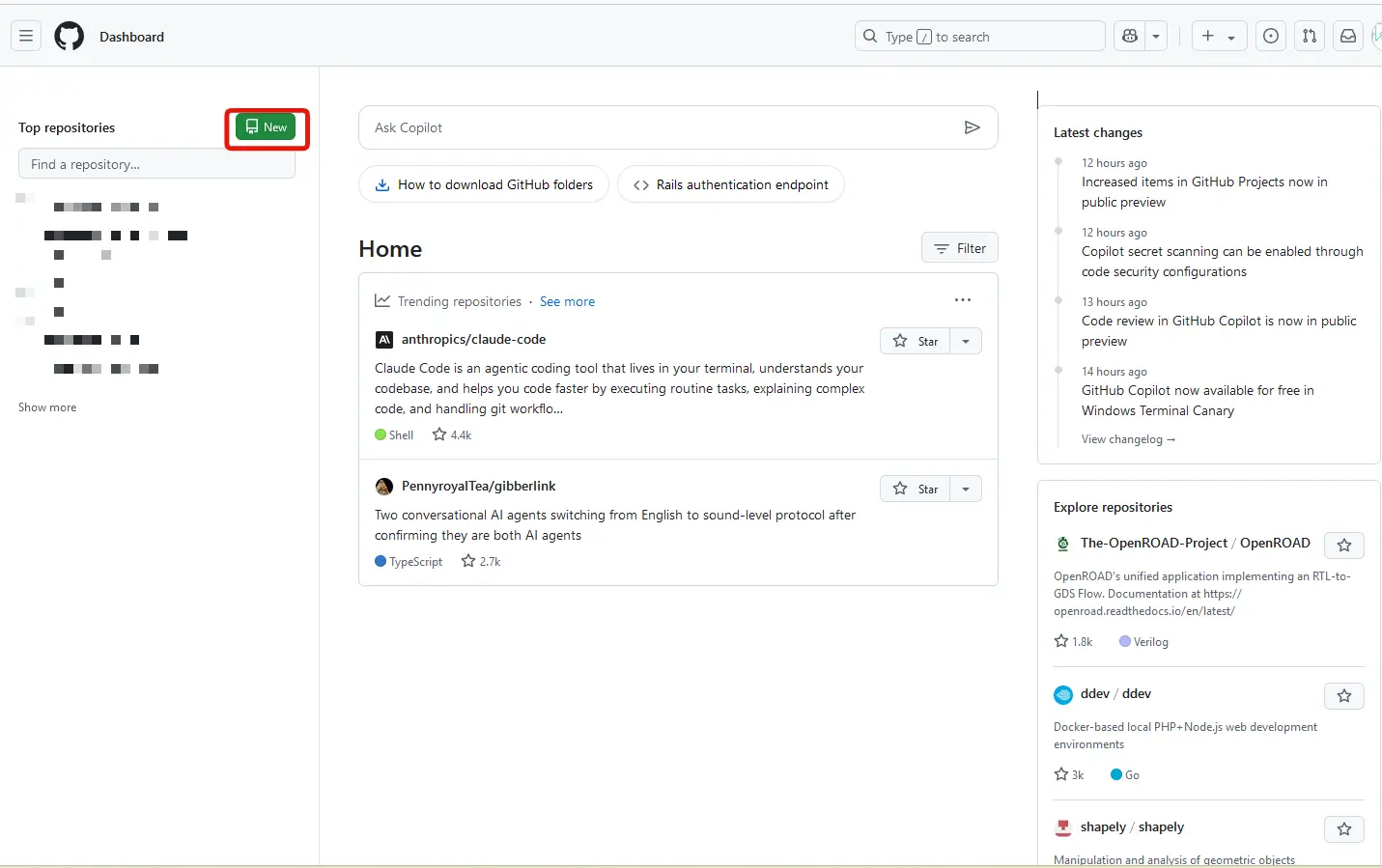This screenshot has height=868, width=1382.
Task: Open the Pull requests icon in header
Action: pyautogui.click(x=1310, y=37)
